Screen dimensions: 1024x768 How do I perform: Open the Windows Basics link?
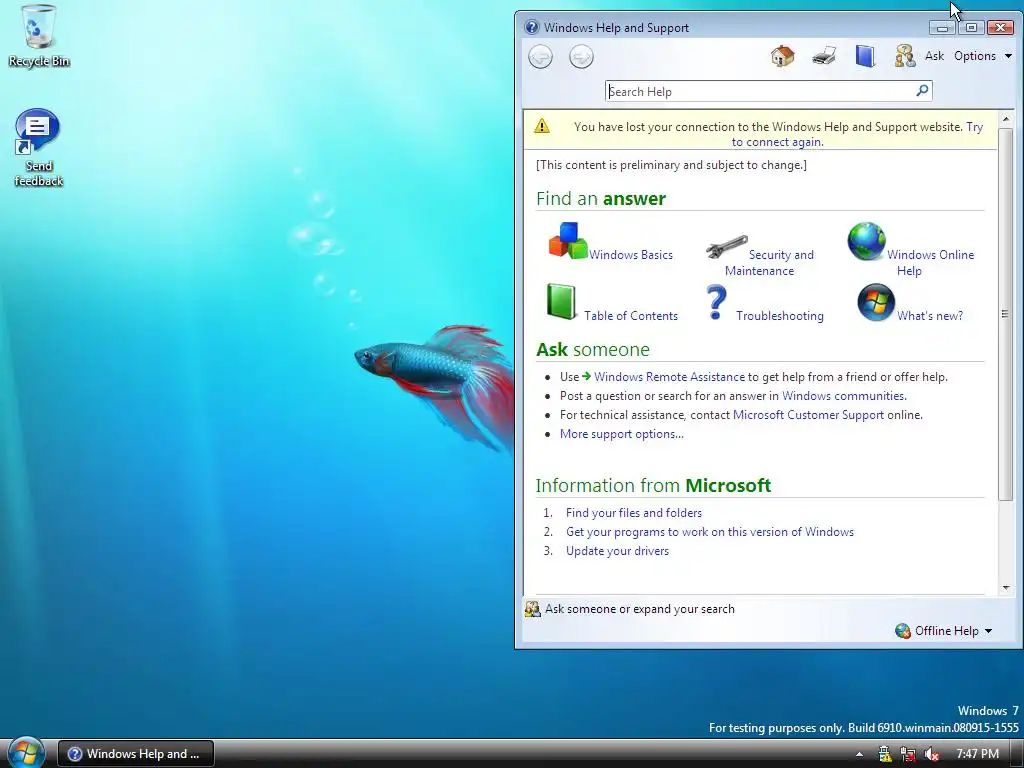click(x=631, y=255)
